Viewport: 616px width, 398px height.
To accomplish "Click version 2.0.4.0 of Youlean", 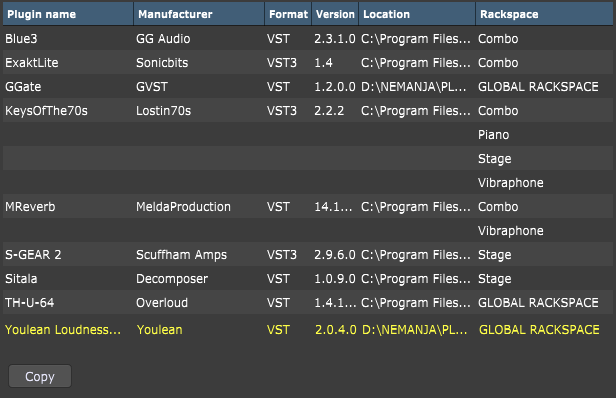I will coord(336,330).
